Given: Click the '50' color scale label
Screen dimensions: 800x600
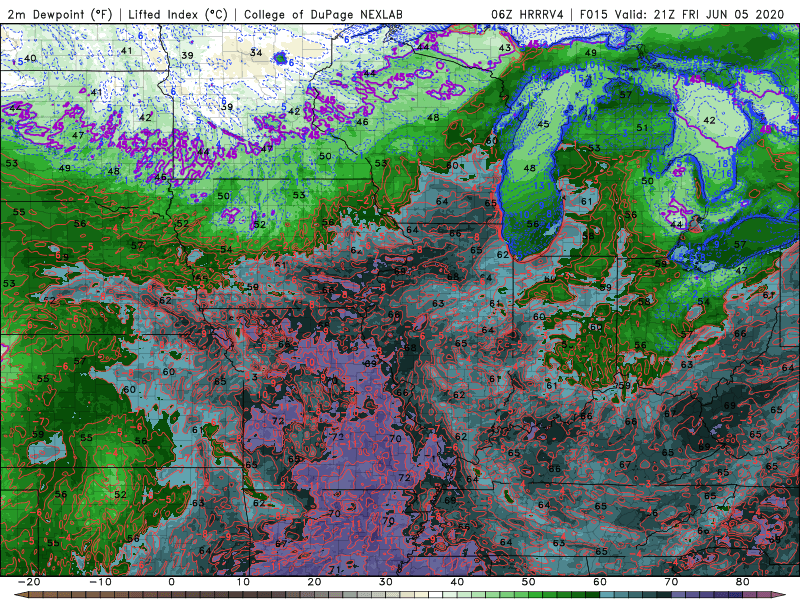Looking at the screenshot, I should (x=529, y=582).
